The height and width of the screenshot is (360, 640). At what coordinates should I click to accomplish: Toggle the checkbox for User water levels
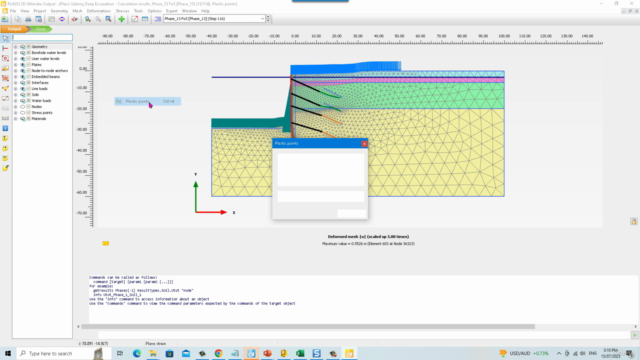(x=29, y=59)
